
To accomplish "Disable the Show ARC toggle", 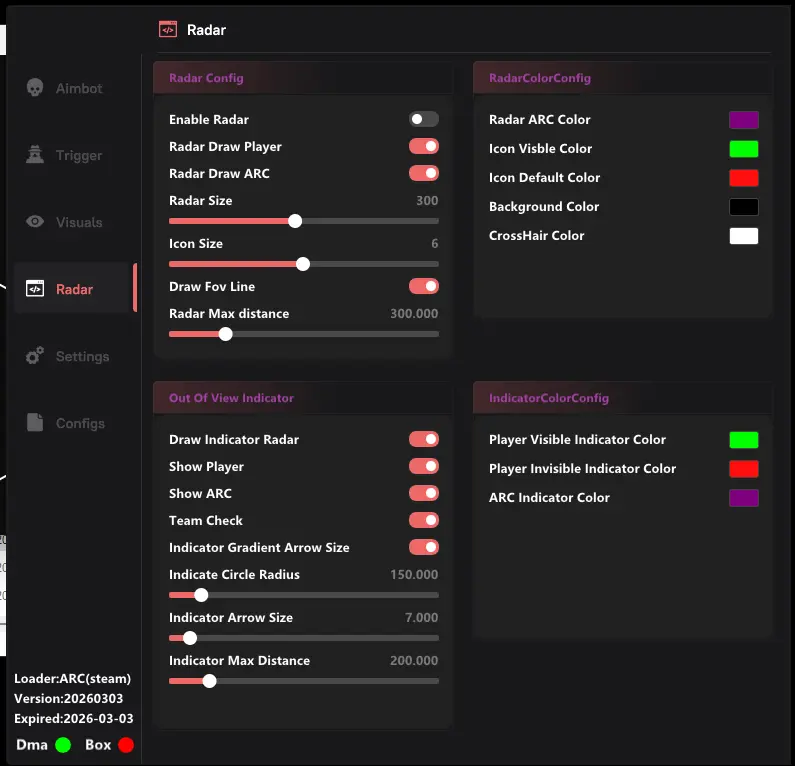I will coord(424,493).
